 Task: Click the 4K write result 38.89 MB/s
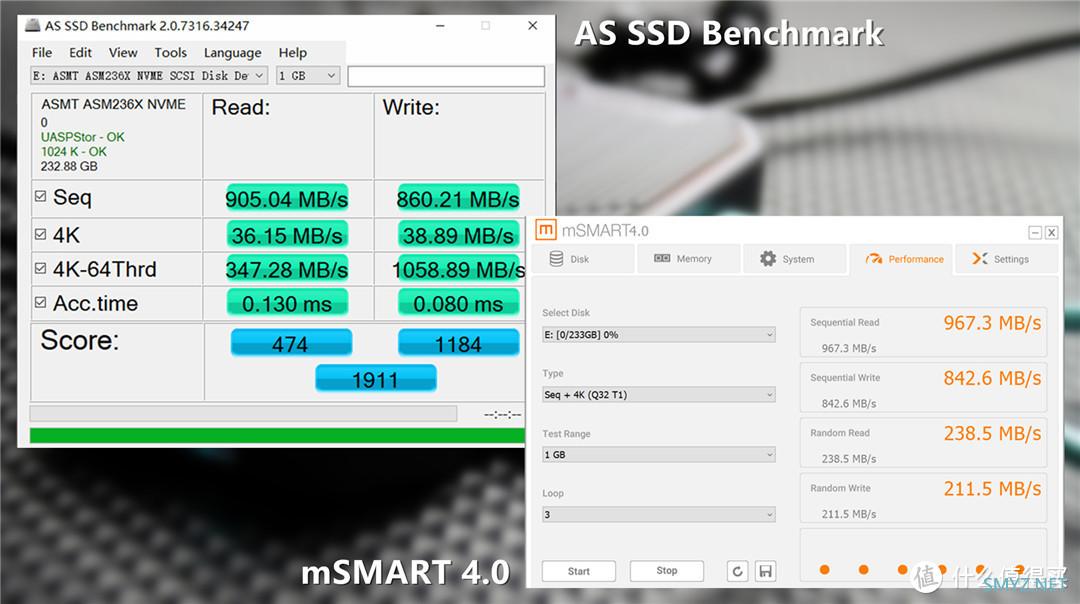(x=458, y=236)
